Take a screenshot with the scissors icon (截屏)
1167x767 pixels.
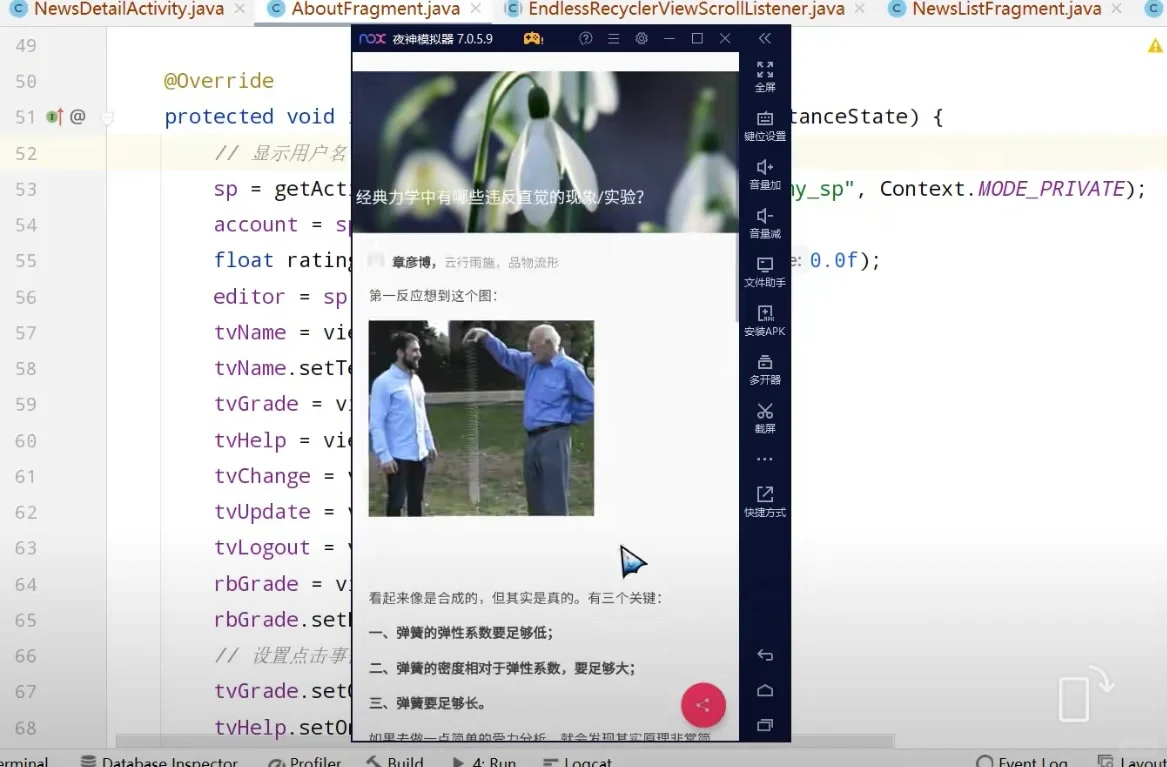764,418
